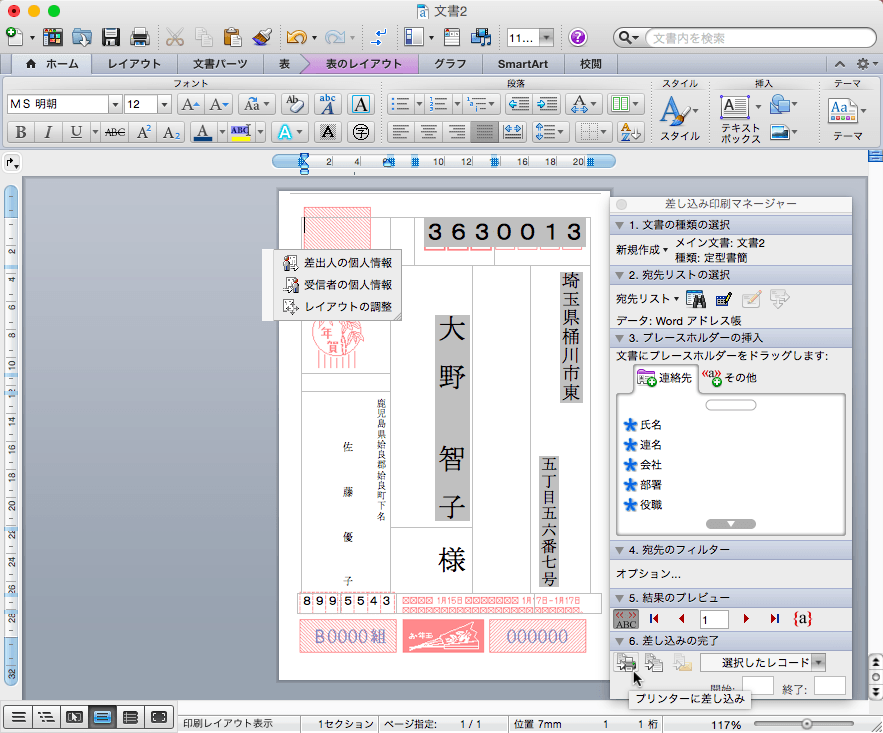Open the Help question mark button

click(578, 38)
